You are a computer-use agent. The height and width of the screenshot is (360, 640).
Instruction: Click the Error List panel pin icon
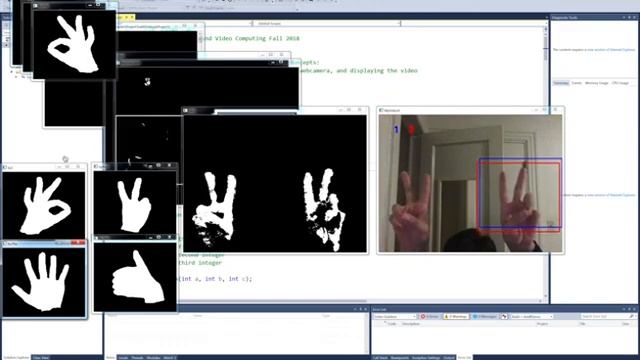(x=629, y=309)
